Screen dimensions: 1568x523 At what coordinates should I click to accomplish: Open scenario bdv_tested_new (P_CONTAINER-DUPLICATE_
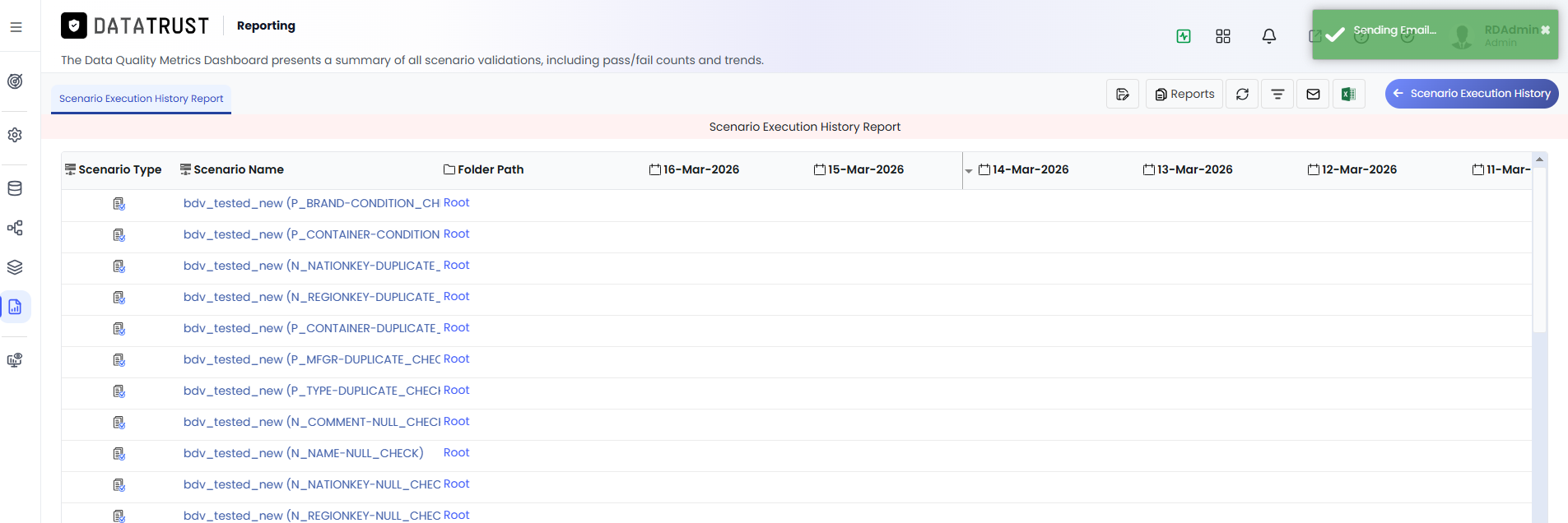click(x=311, y=328)
